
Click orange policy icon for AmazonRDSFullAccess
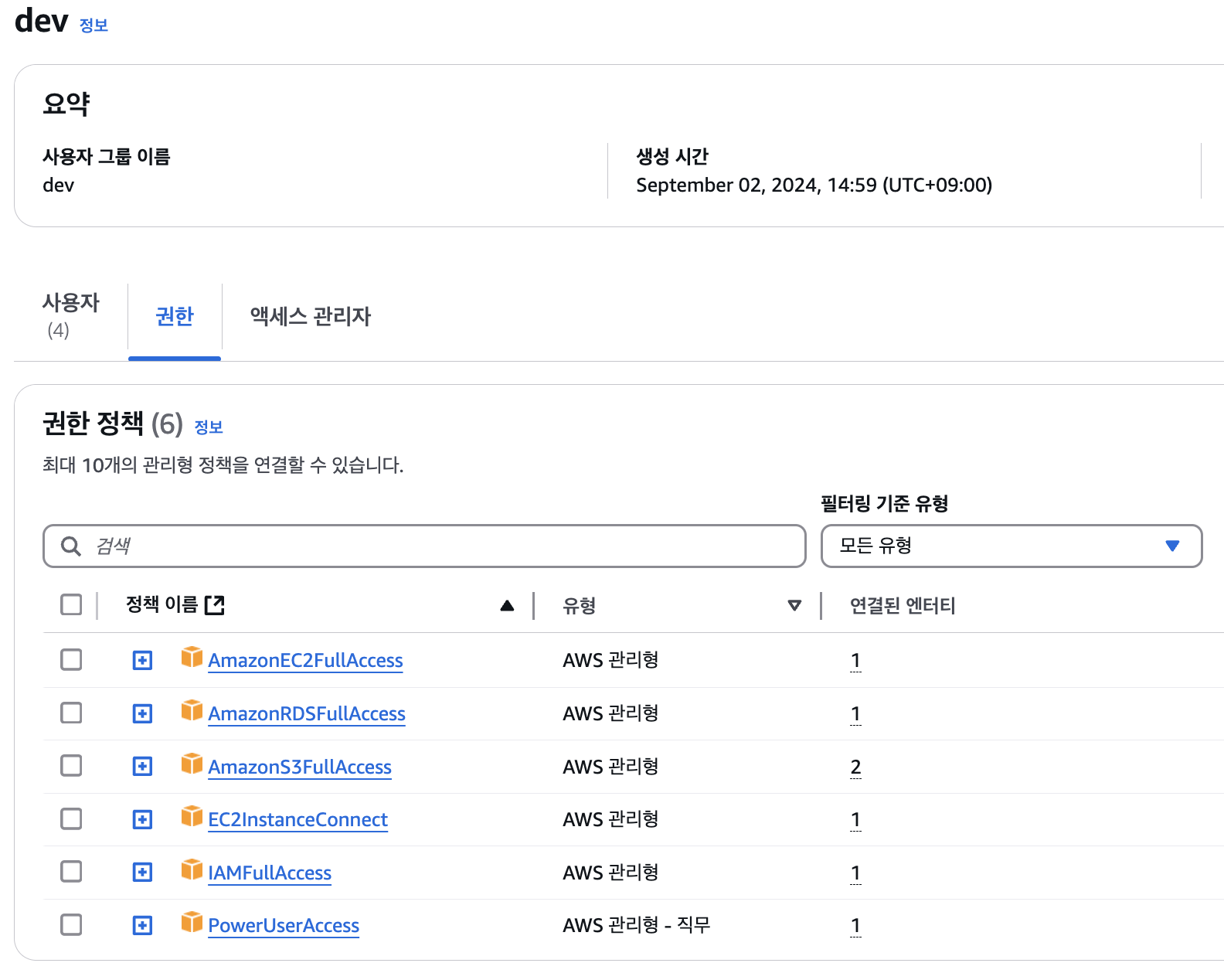[x=192, y=710]
